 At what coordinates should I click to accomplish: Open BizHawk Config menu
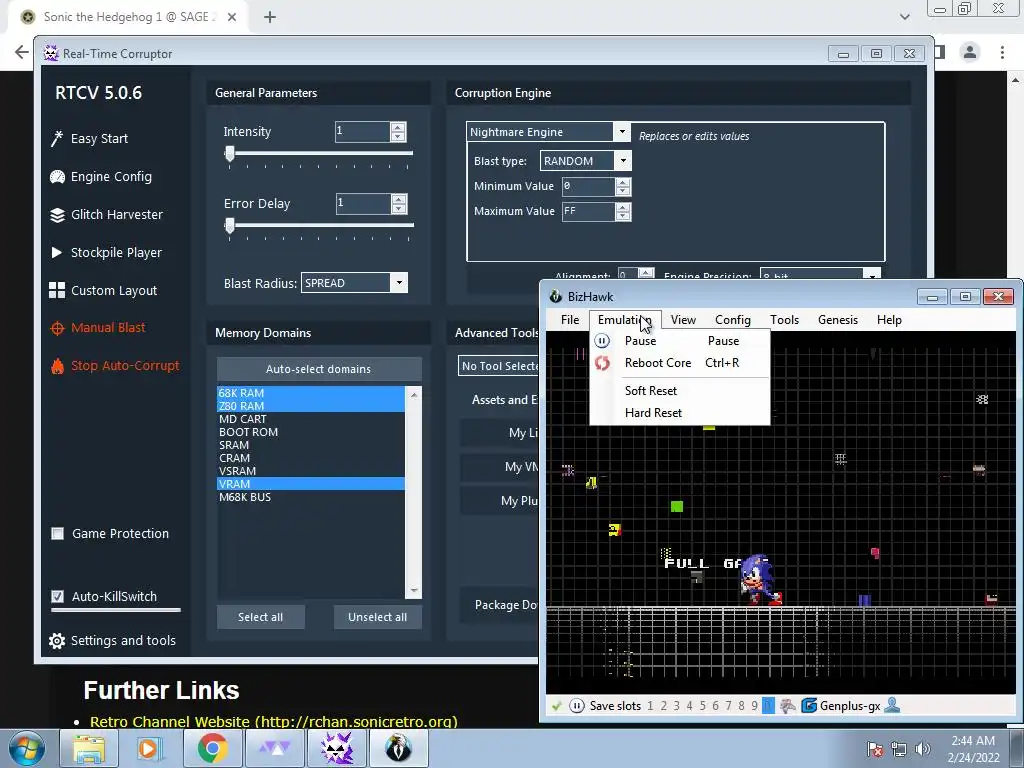coord(733,320)
